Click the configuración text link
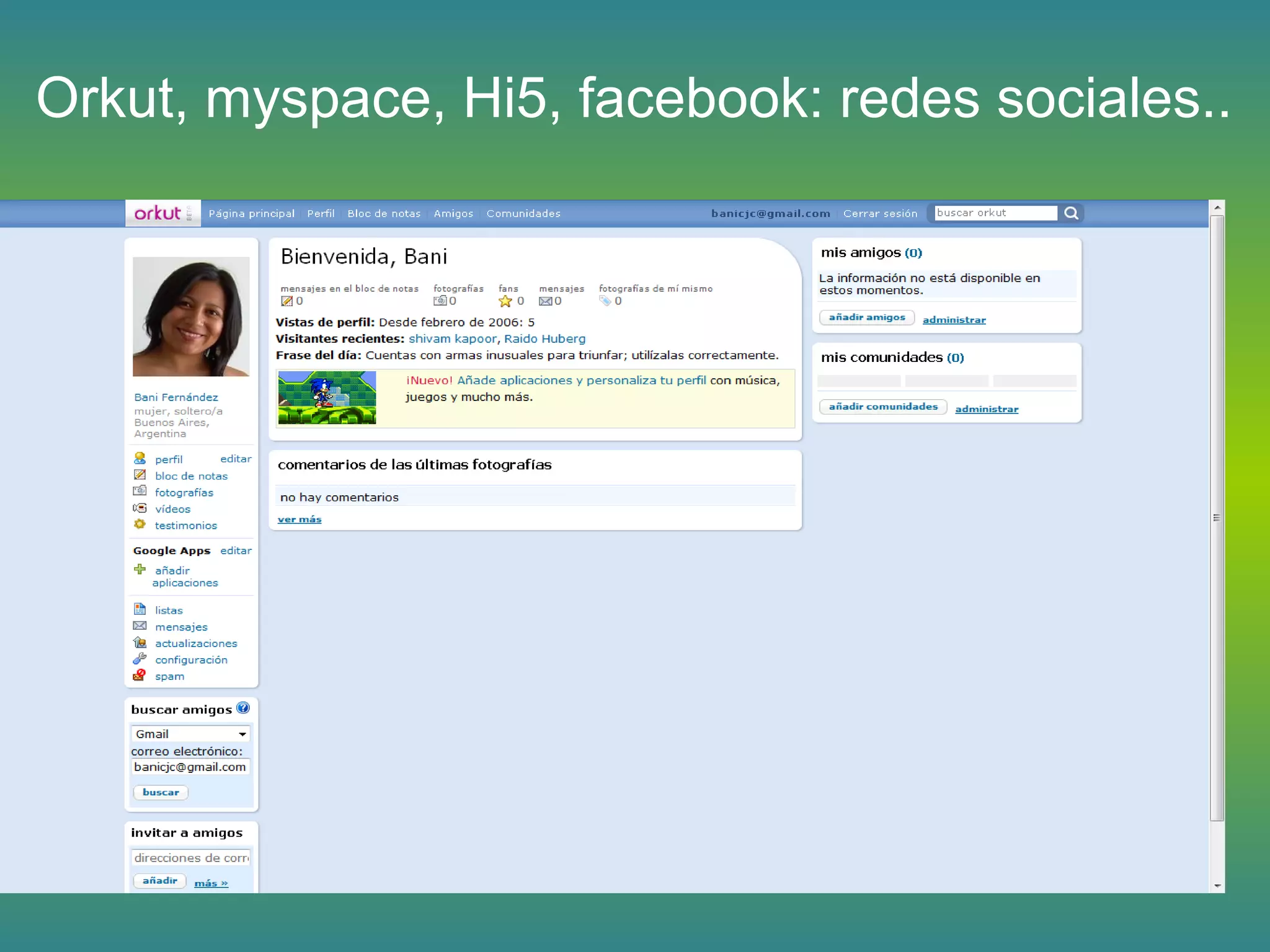The image size is (1270, 952). click(191, 660)
